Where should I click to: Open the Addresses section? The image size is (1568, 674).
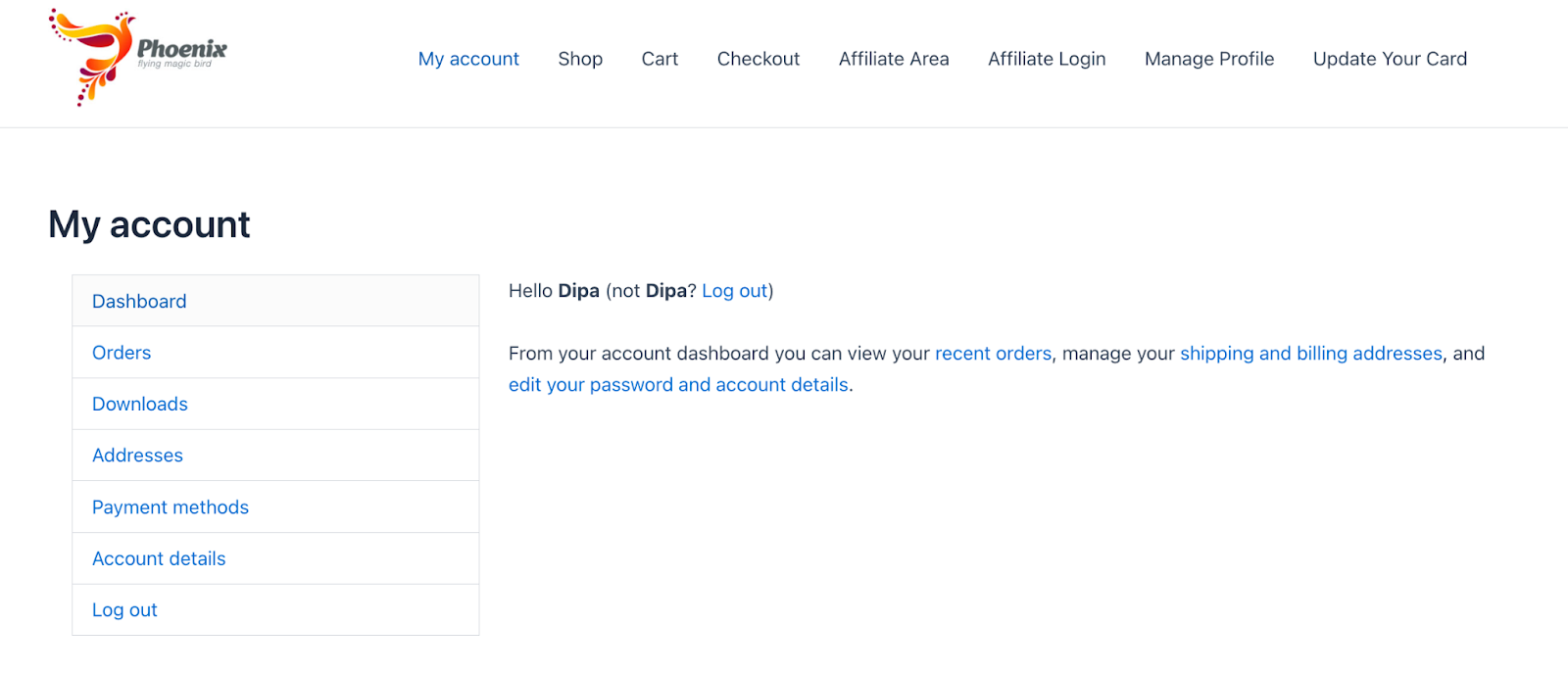click(x=137, y=455)
